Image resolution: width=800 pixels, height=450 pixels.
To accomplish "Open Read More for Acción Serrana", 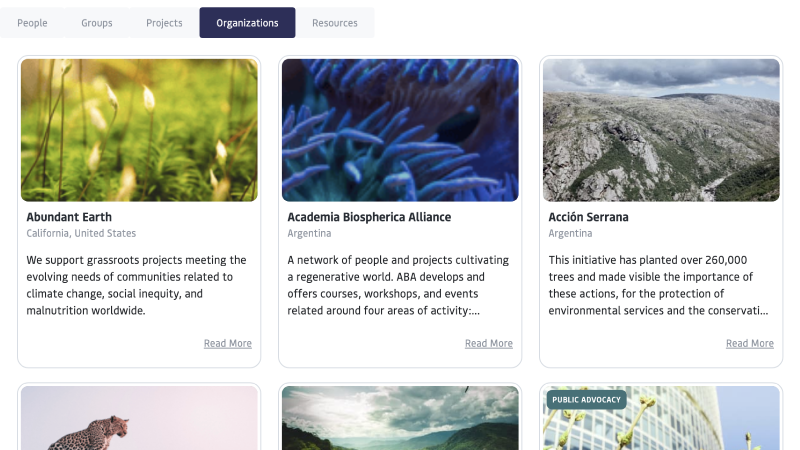I will click(750, 343).
